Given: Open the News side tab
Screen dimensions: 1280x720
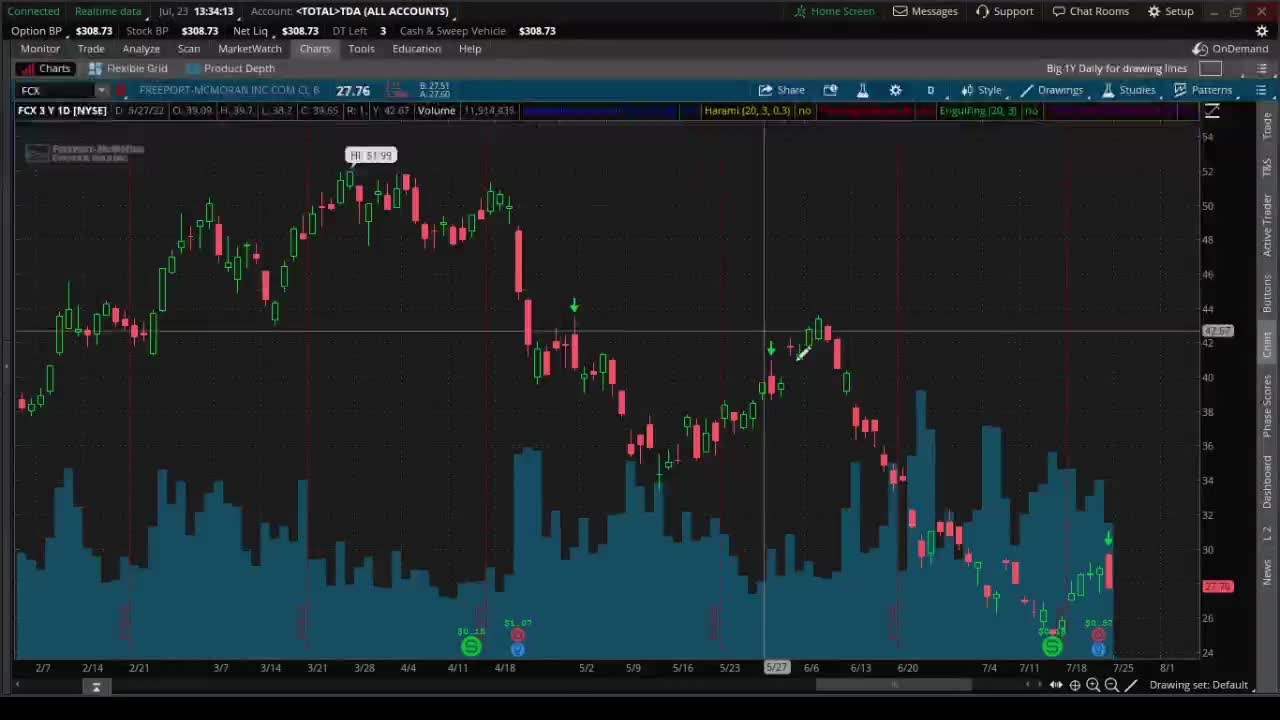Looking at the screenshot, I should click(1267, 572).
